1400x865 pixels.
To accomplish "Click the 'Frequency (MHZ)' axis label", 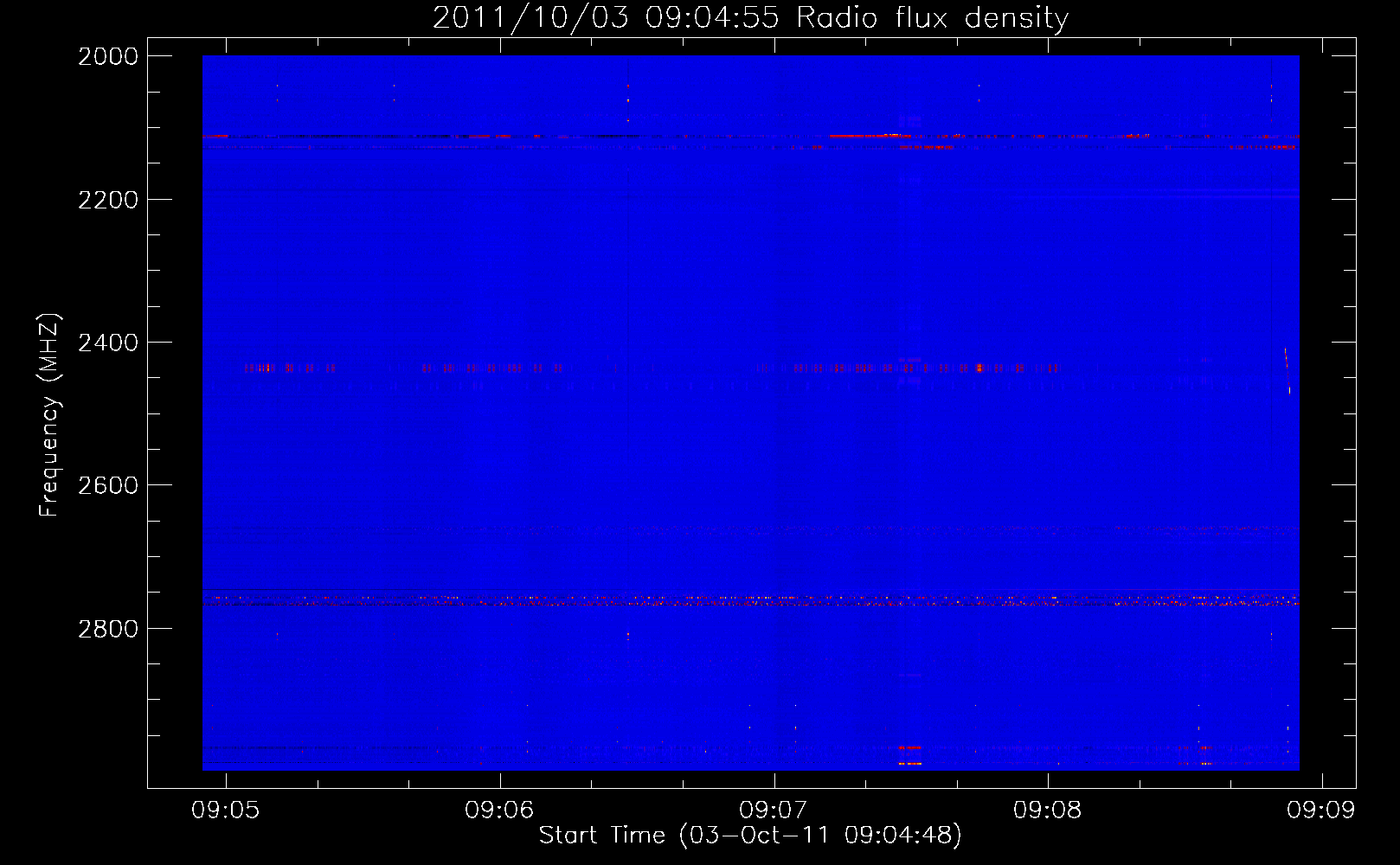I will click(x=49, y=415).
